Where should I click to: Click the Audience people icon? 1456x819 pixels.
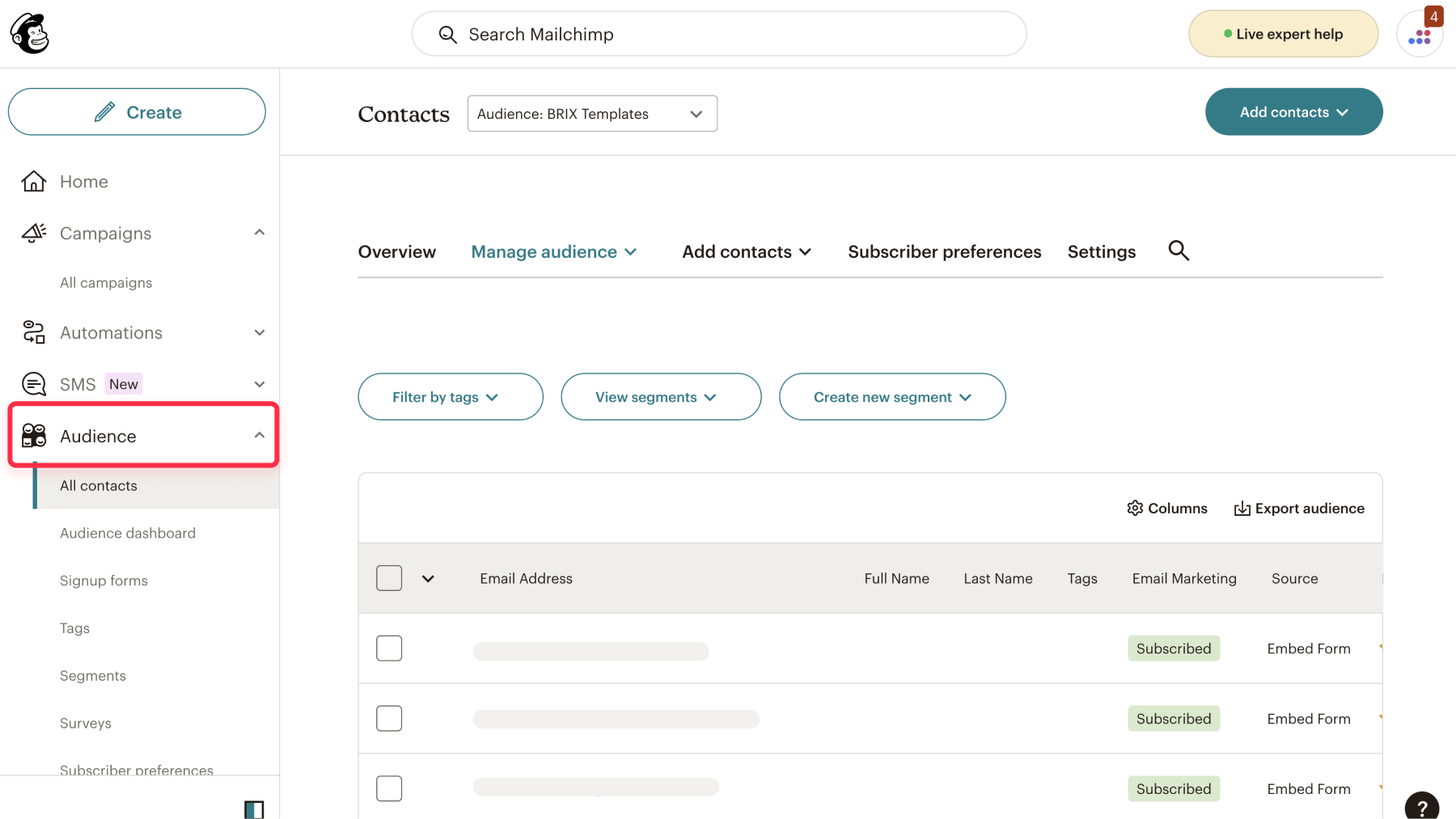(x=34, y=435)
